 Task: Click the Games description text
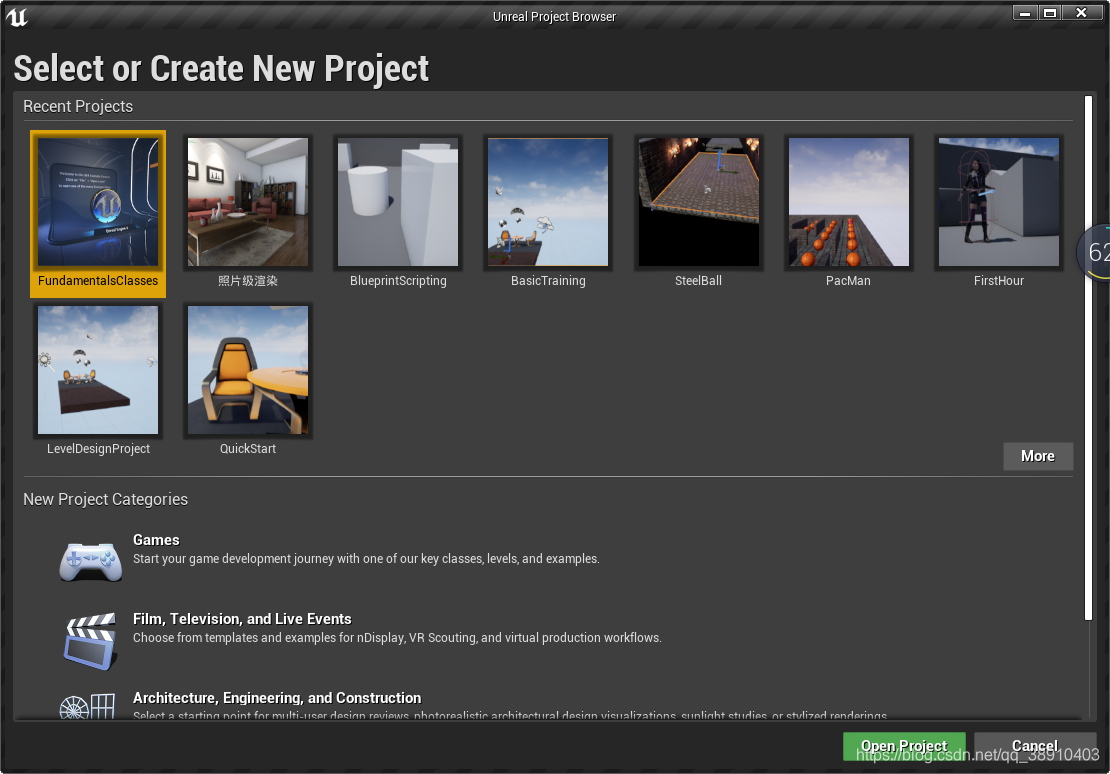coord(366,559)
